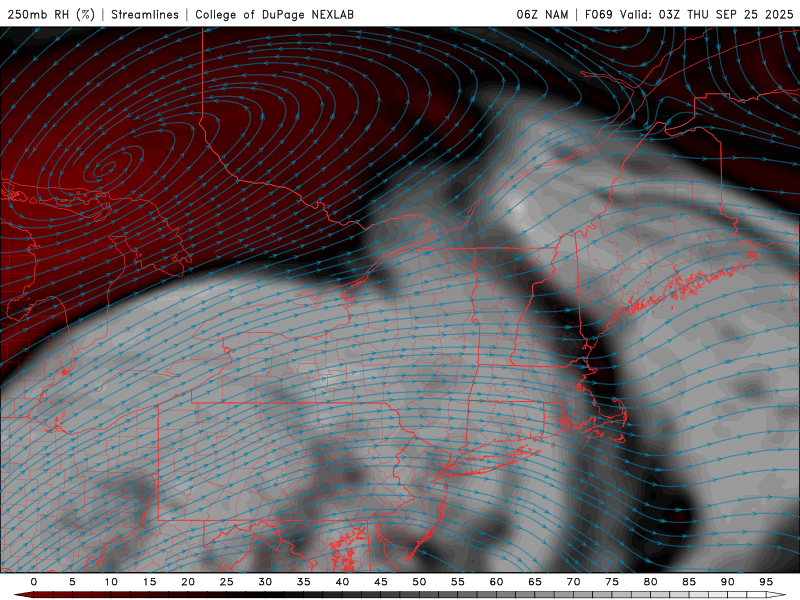Click the colorbar label "65"
The height and width of the screenshot is (600, 800).
[535, 582]
